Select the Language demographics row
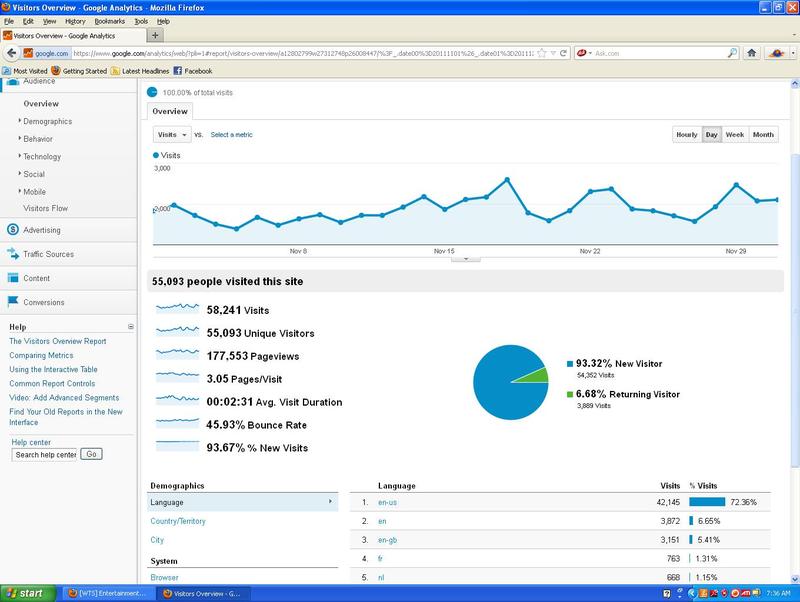Screen dimensions: 800x602 point(242,502)
